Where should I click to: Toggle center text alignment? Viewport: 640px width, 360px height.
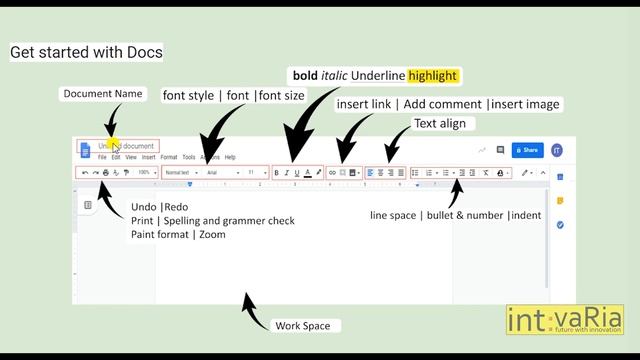(x=380, y=173)
